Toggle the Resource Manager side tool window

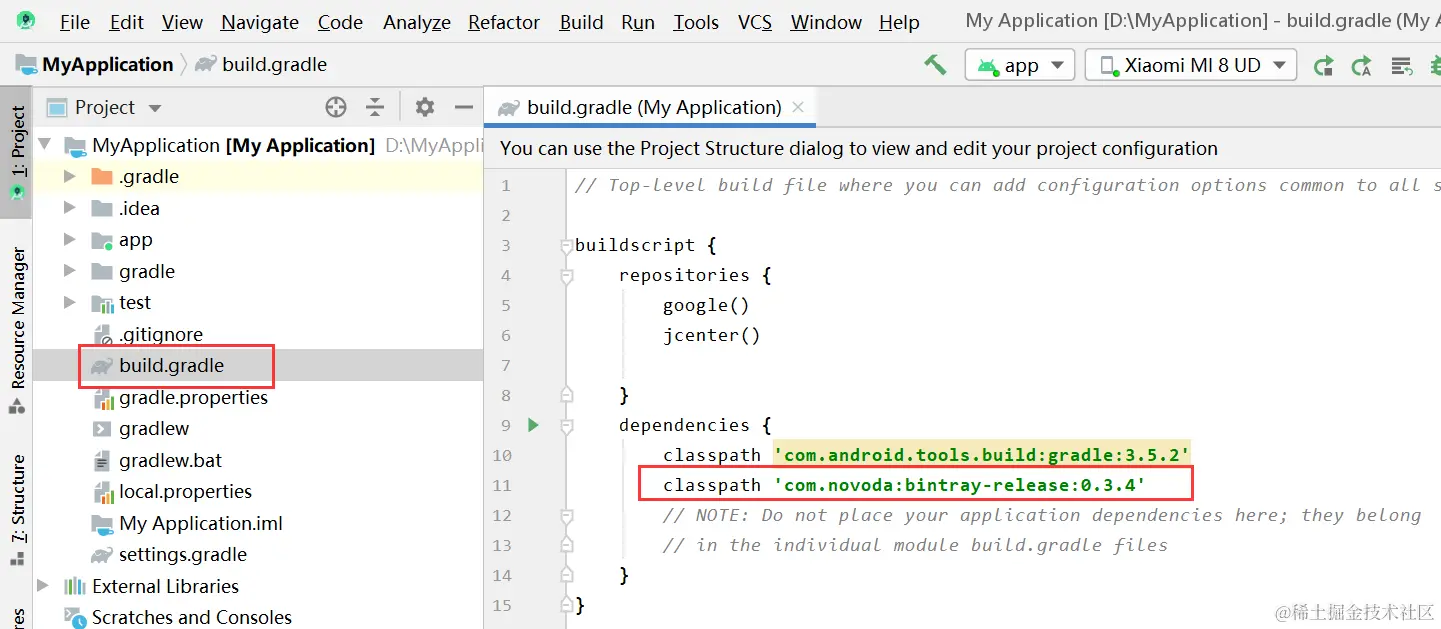coord(16,330)
